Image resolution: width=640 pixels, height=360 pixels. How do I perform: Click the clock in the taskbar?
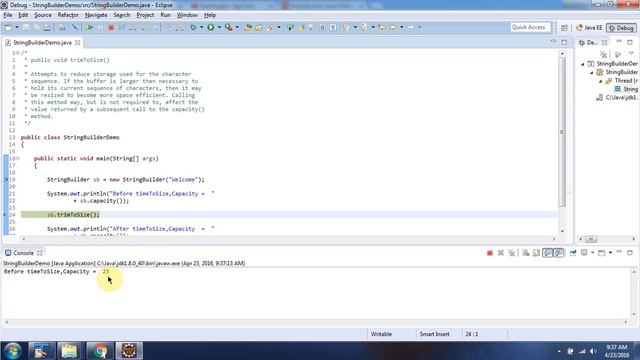[617, 351]
